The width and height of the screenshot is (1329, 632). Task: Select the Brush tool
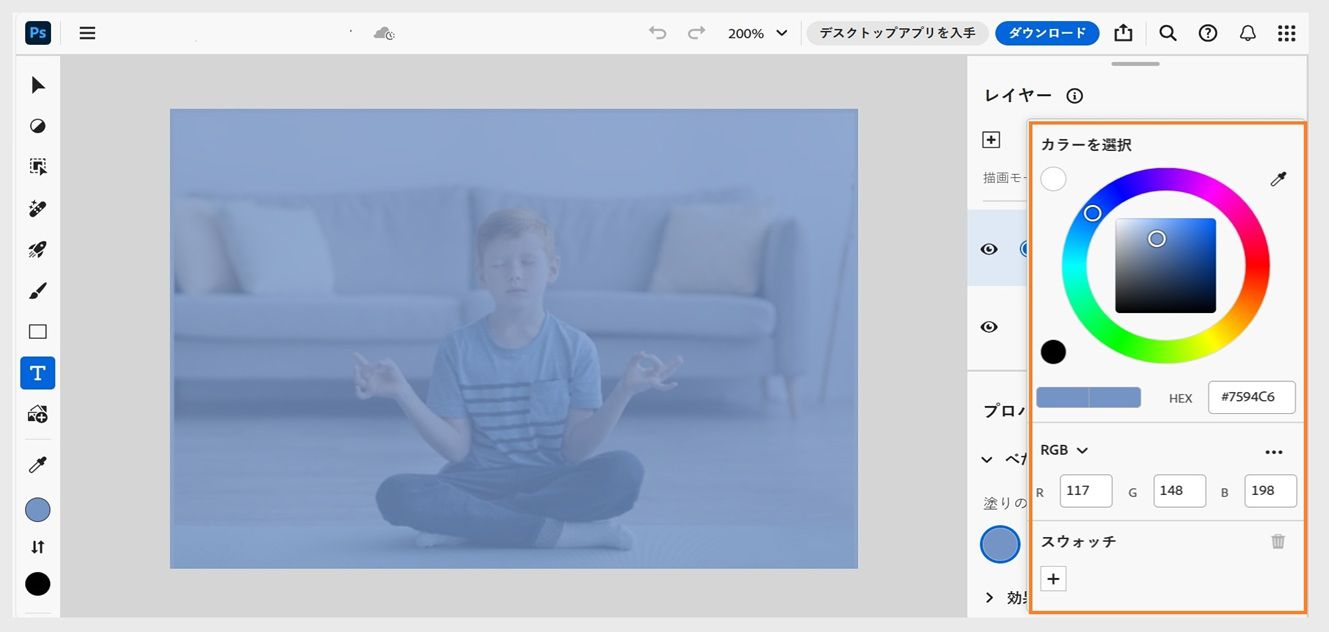[x=38, y=291]
